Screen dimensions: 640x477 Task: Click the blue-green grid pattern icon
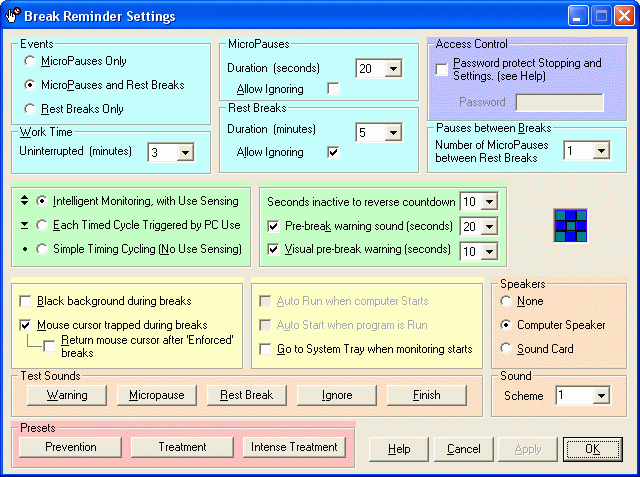click(x=571, y=226)
